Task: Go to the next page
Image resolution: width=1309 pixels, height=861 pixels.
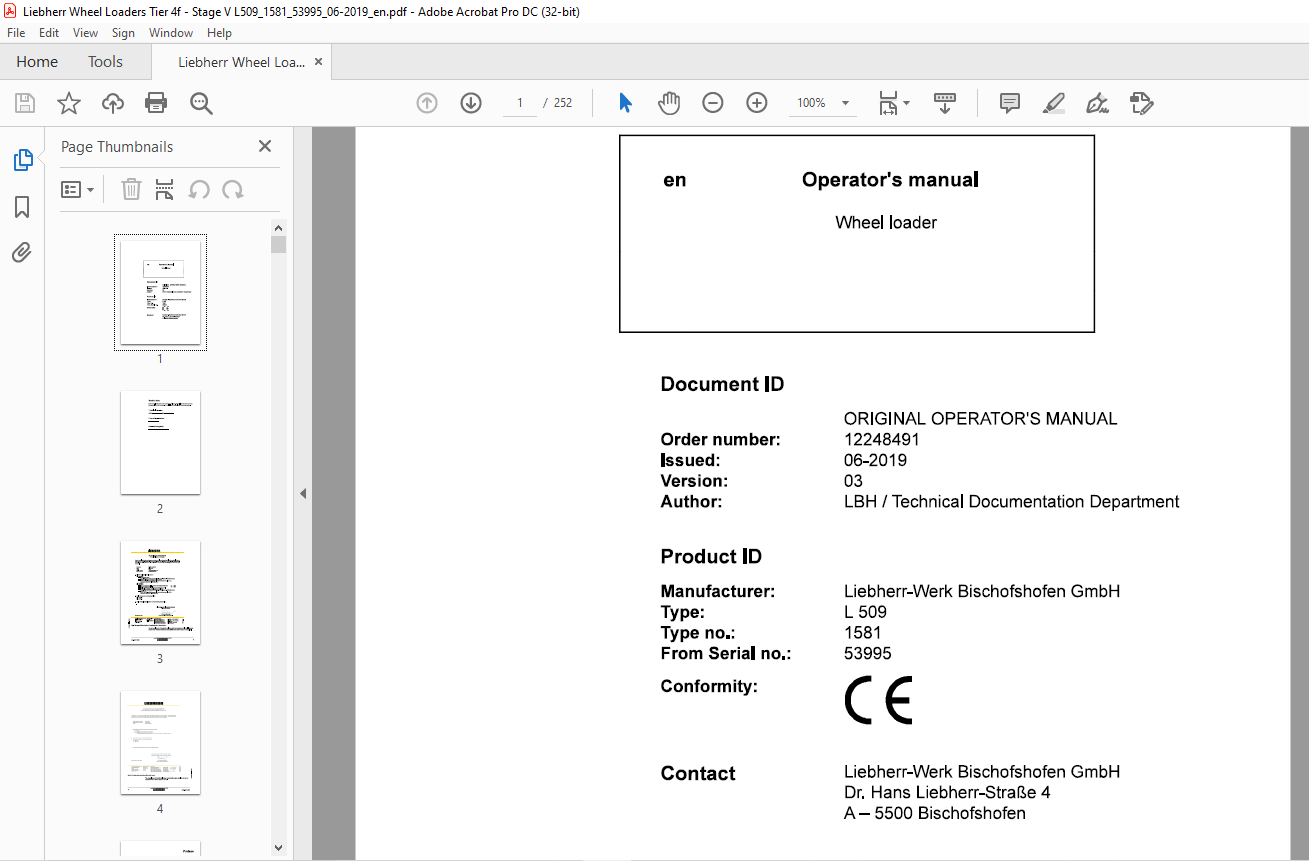Action: click(x=471, y=103)
